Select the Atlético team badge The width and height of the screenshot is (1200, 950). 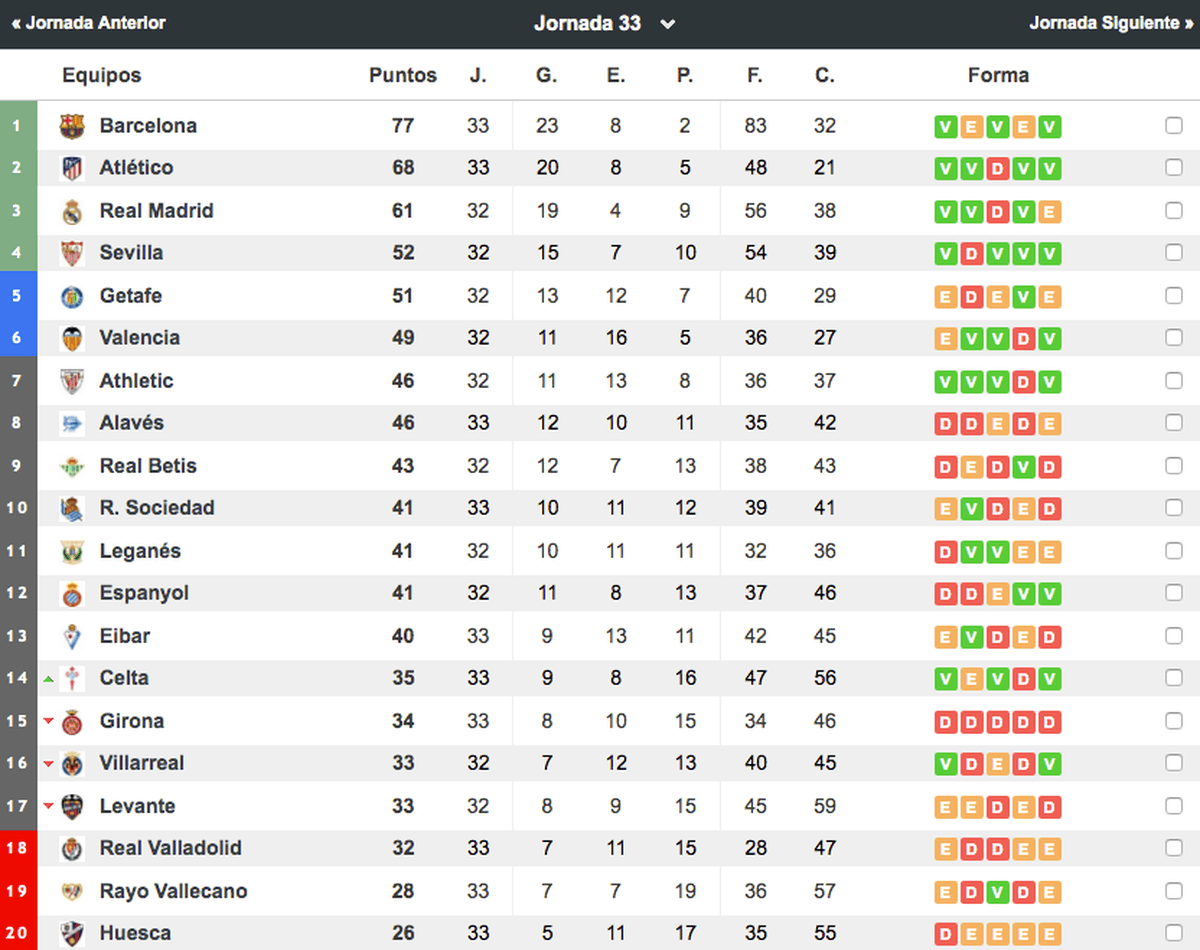pos(72,168)
